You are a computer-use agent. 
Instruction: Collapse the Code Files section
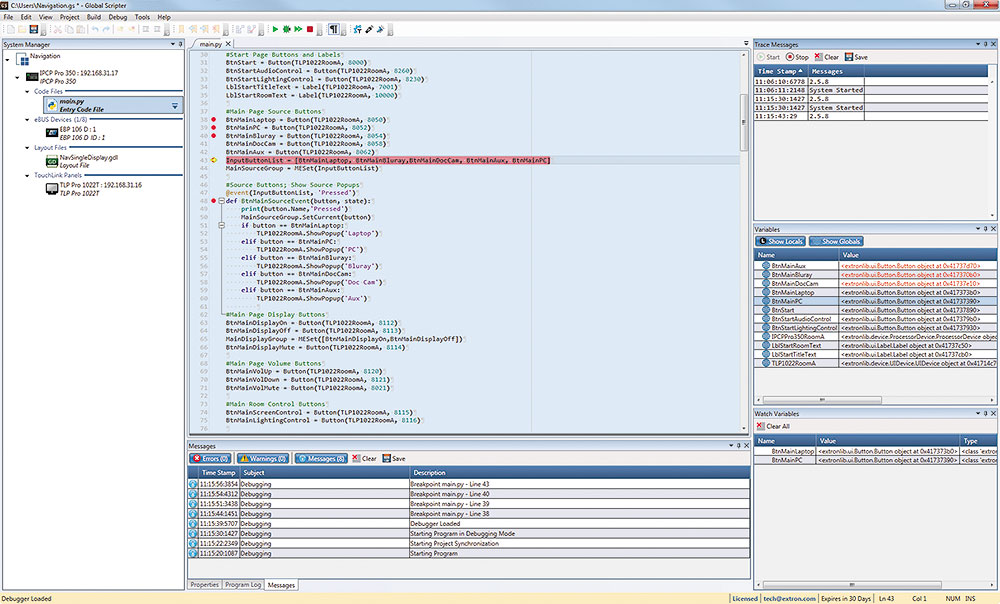tap(27, 91)
